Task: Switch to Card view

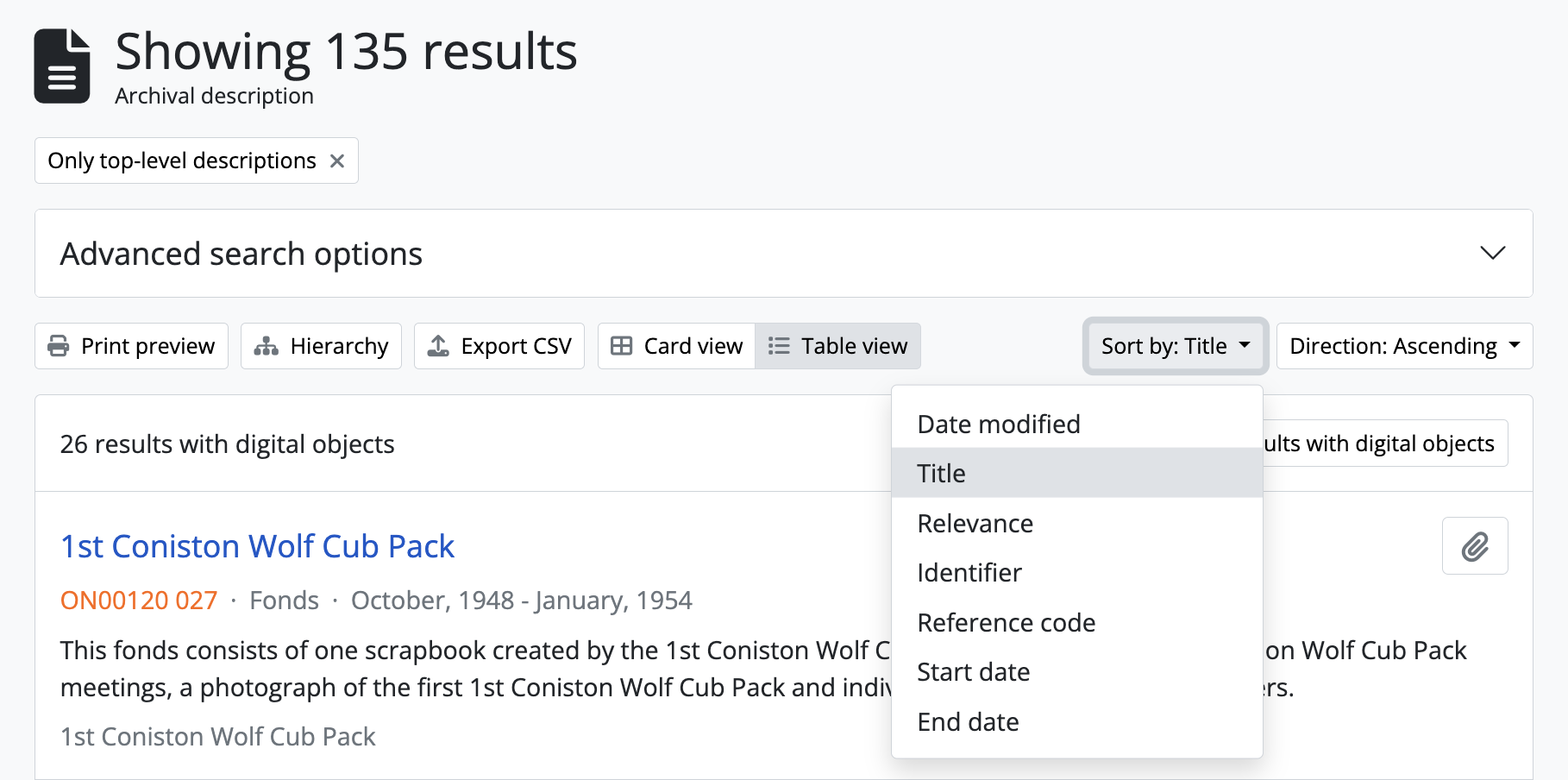Action: (676, 346)
